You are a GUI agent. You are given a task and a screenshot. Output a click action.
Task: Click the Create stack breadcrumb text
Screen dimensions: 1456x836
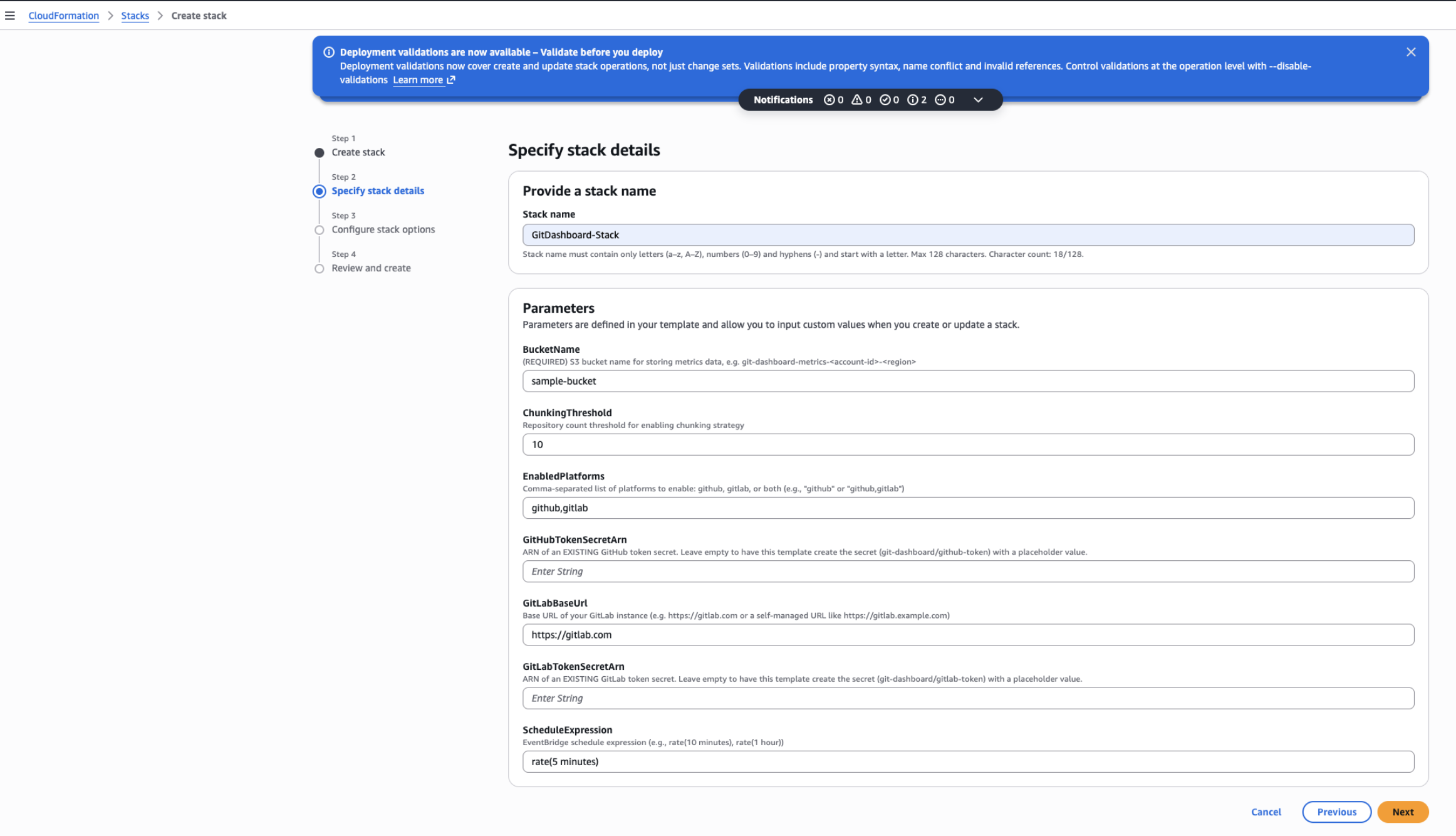pyautogui.click(x=199, y=16)
